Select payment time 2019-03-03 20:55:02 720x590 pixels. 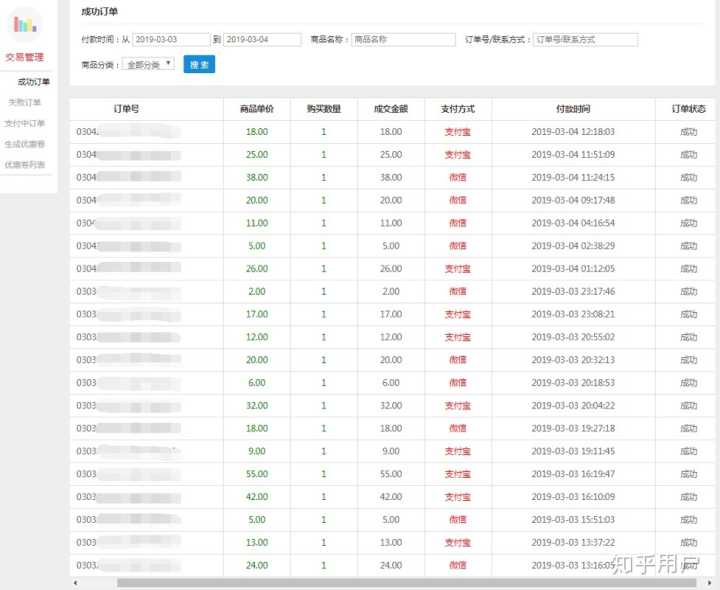pos(573,337)
